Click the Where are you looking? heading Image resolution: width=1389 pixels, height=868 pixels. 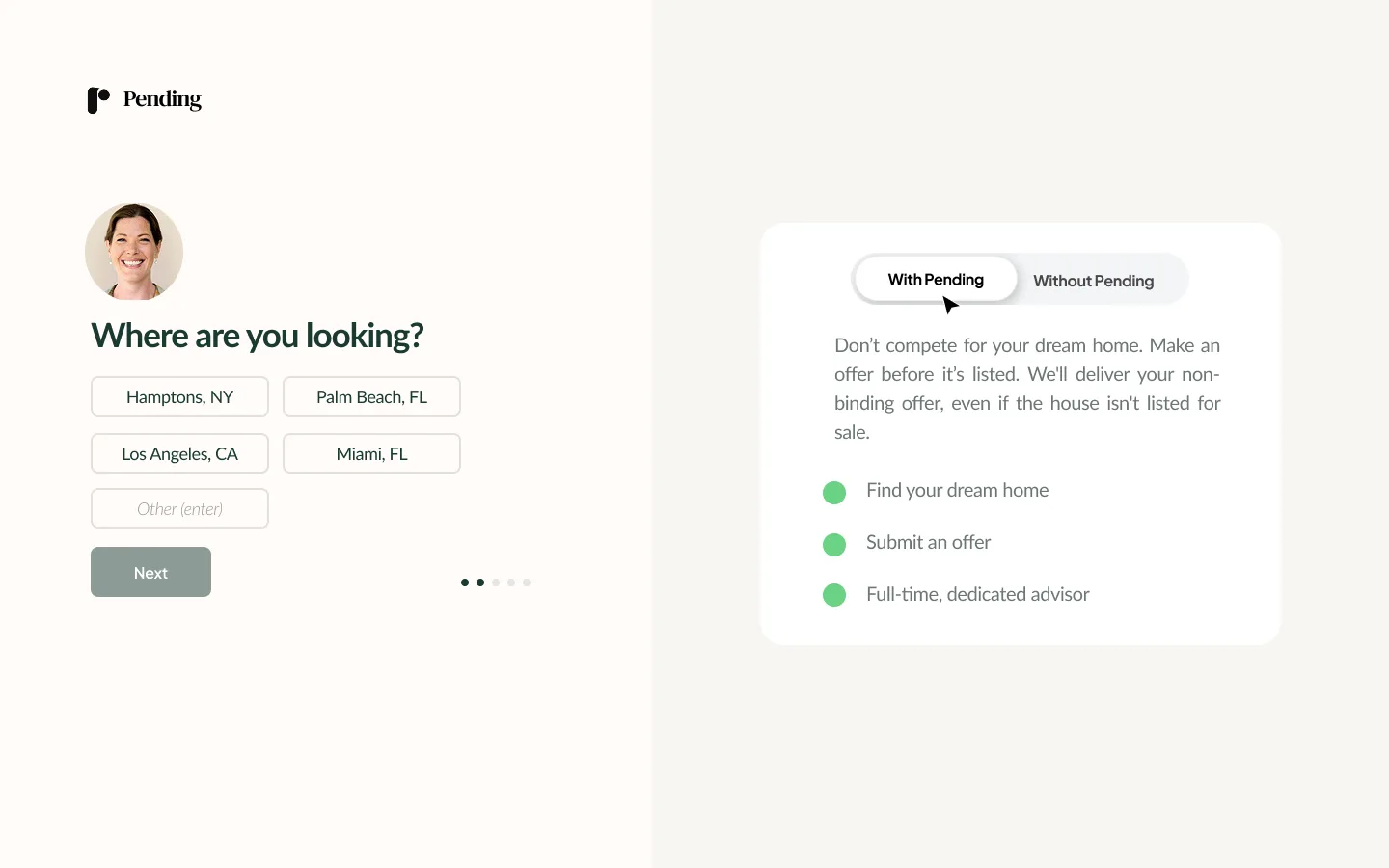click(x=258, y=336)
